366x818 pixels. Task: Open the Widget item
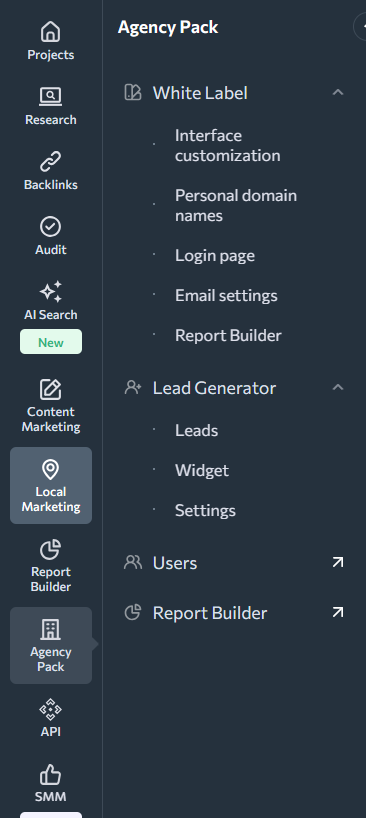click(202, 471)
